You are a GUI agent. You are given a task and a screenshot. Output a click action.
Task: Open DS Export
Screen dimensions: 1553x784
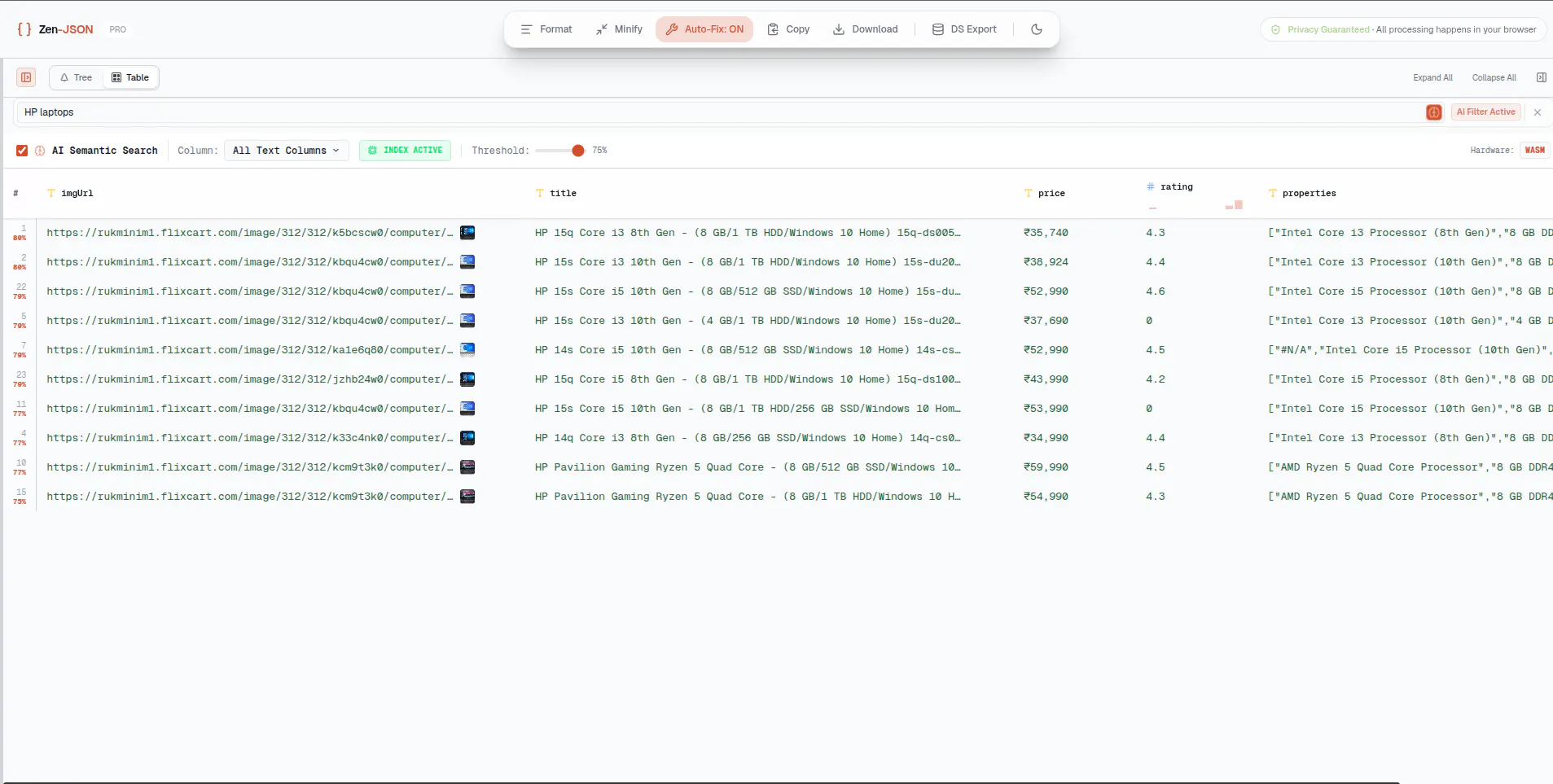pyautogui.click(x=964, y=29)
